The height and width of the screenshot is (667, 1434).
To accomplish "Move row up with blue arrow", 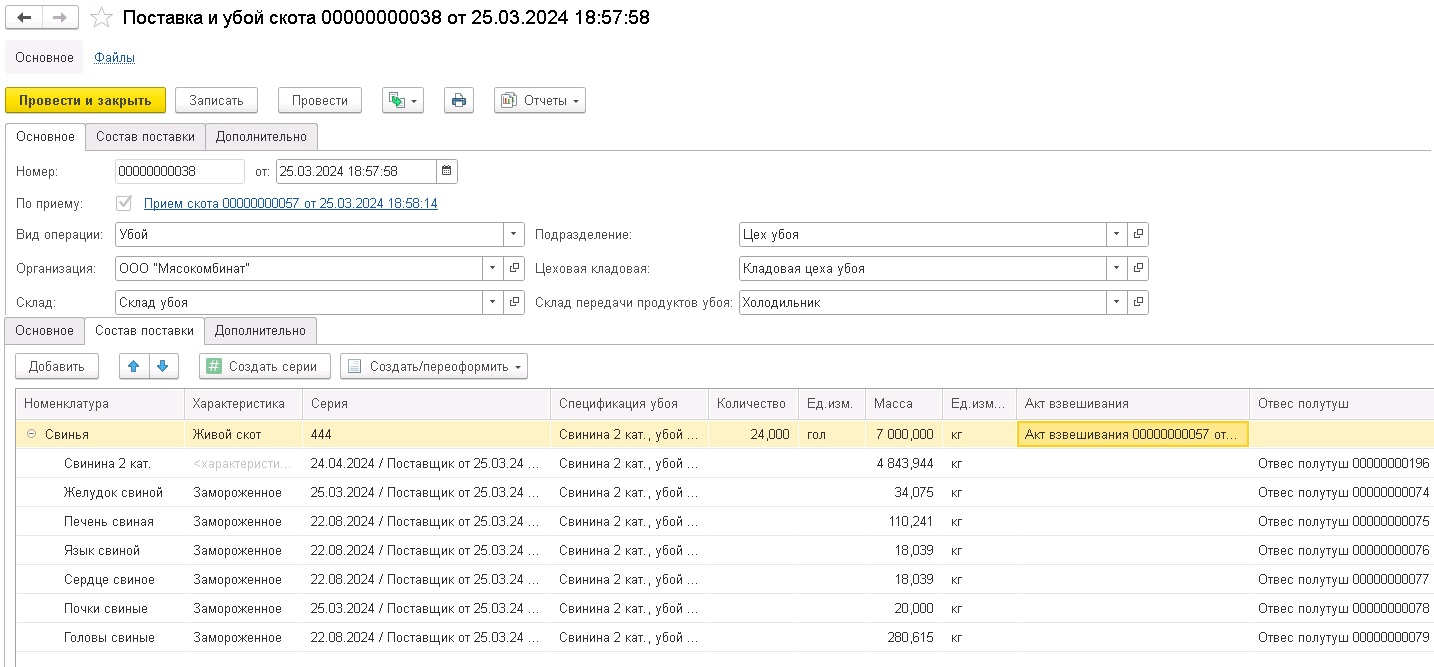I will tap(133, 366).
